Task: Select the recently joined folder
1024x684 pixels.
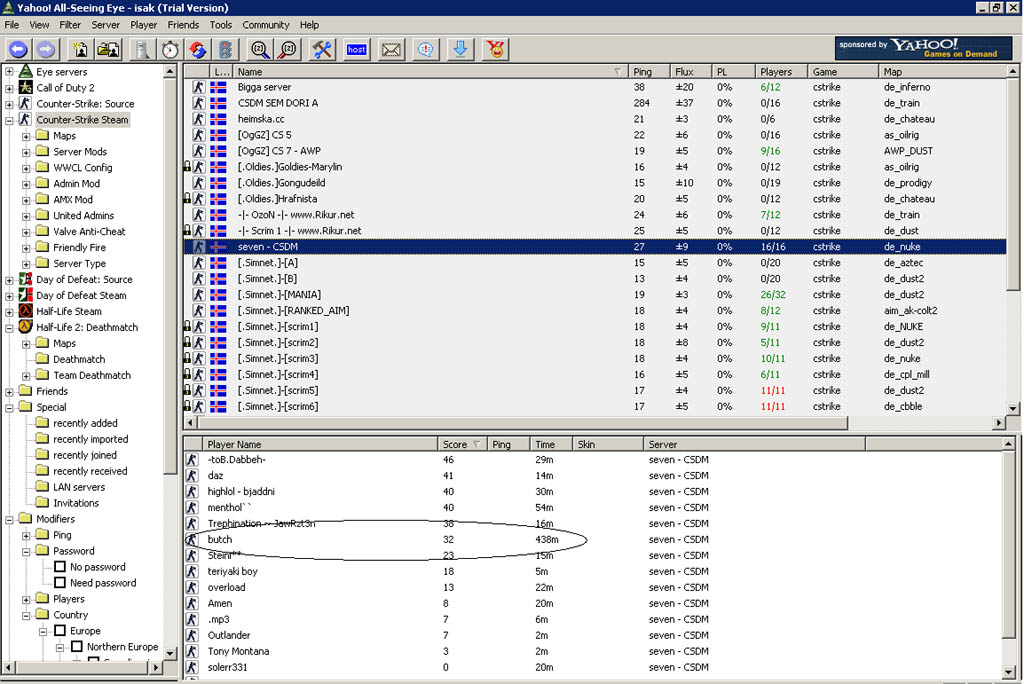Action: click(77, 455)
